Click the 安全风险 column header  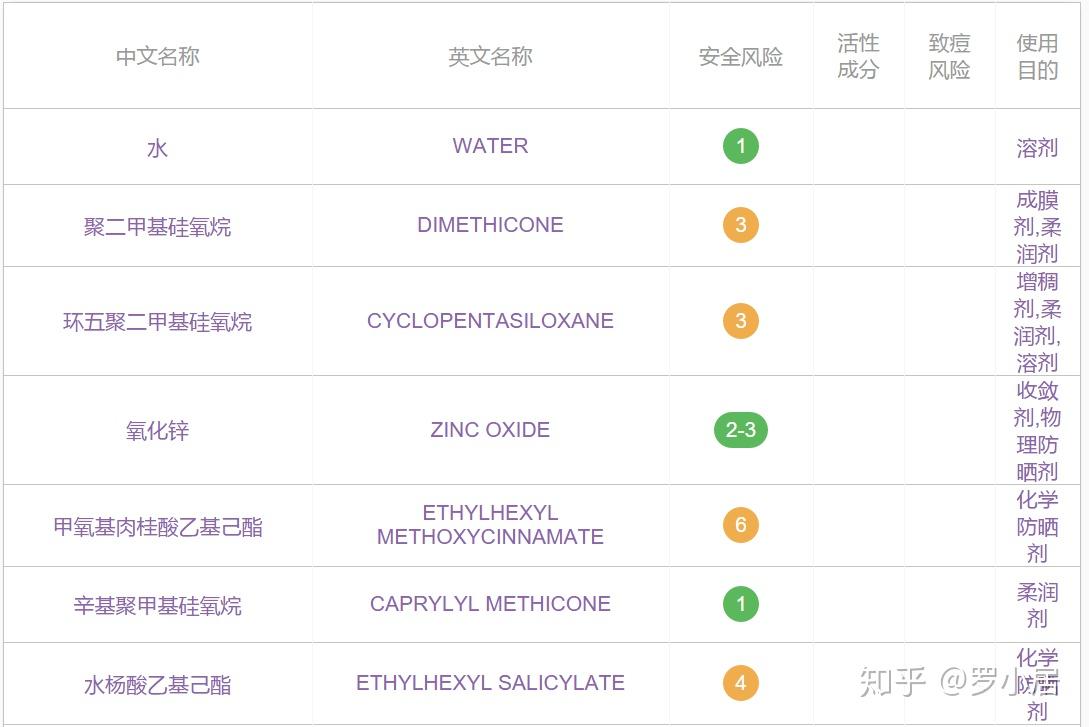(740, 57)
